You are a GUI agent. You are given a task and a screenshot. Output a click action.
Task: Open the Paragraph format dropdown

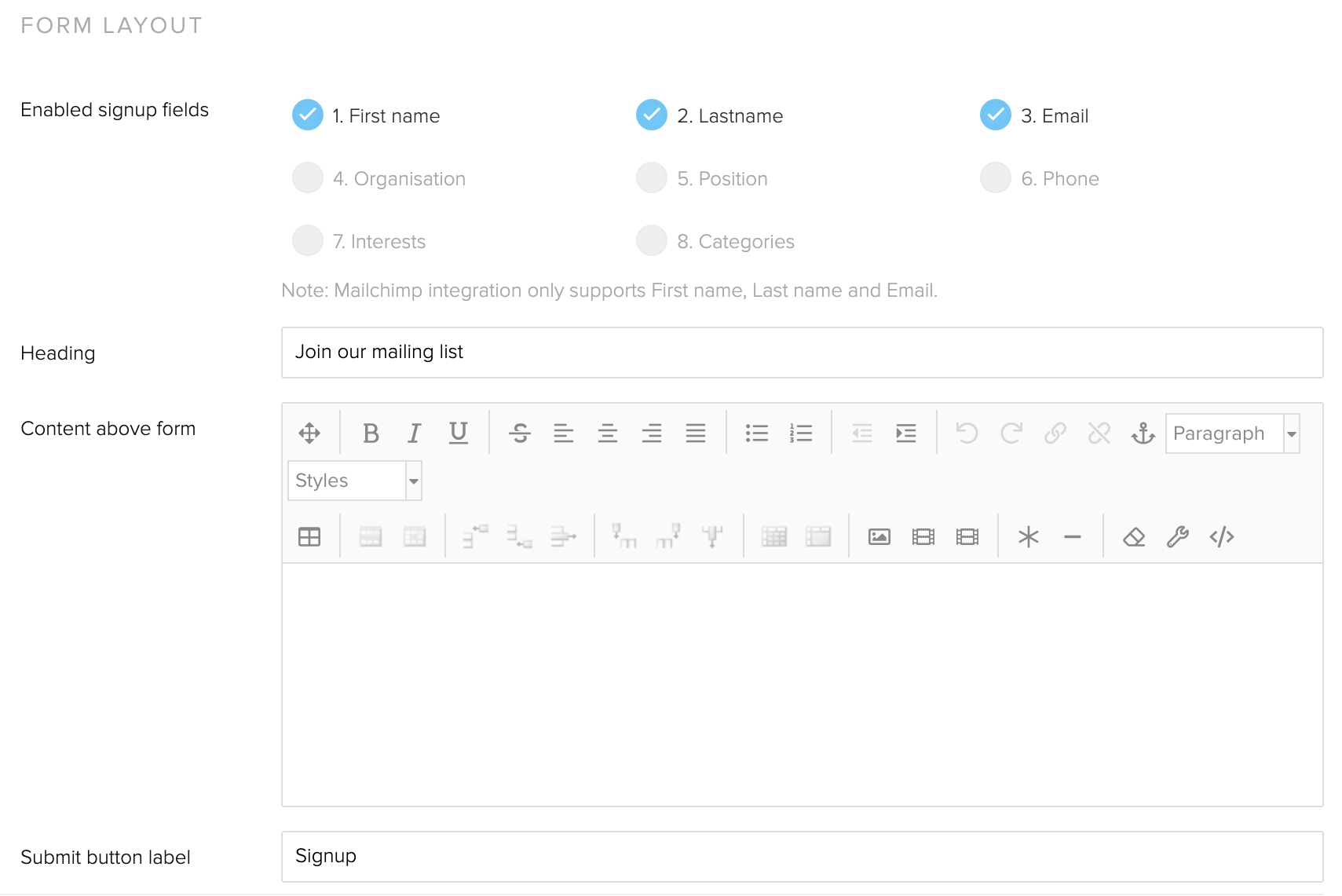pos(1231,433)
